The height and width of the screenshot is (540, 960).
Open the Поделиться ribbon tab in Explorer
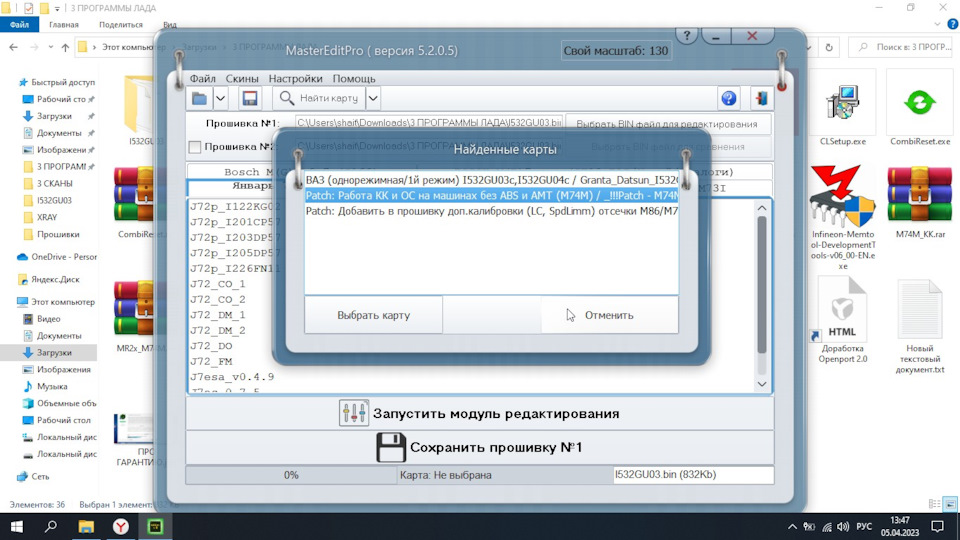tap(121, 24)
